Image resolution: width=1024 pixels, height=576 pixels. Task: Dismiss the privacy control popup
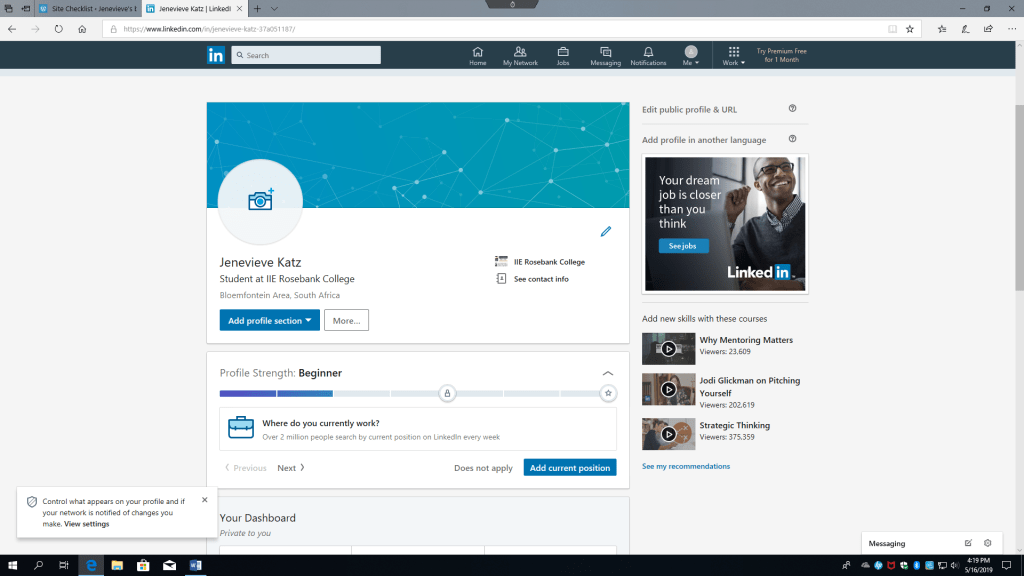point(205,499)
